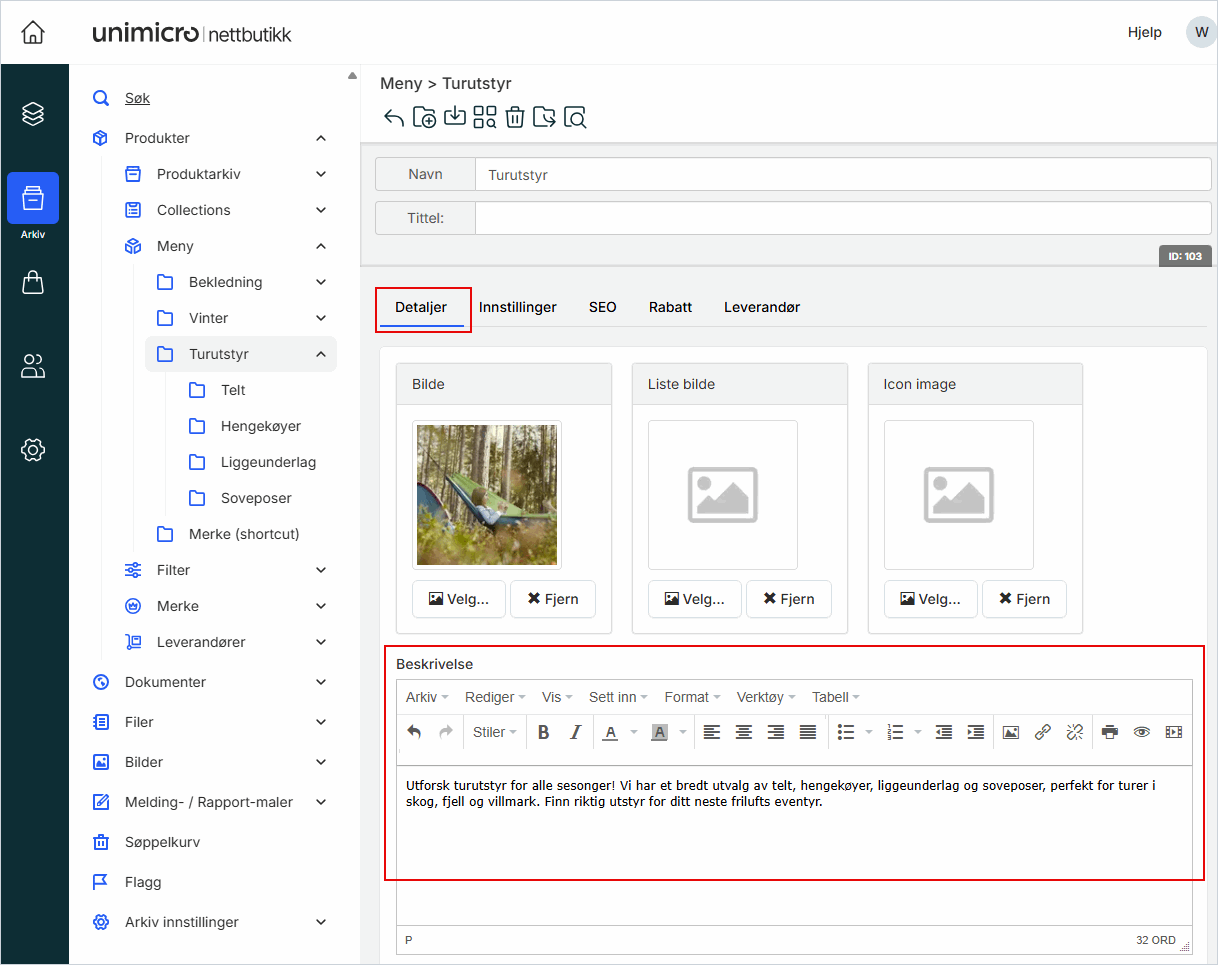Open the settings gear in the left rail
Image resolution: width=1218 pixels, height=965 pixels.
(33, 450)
